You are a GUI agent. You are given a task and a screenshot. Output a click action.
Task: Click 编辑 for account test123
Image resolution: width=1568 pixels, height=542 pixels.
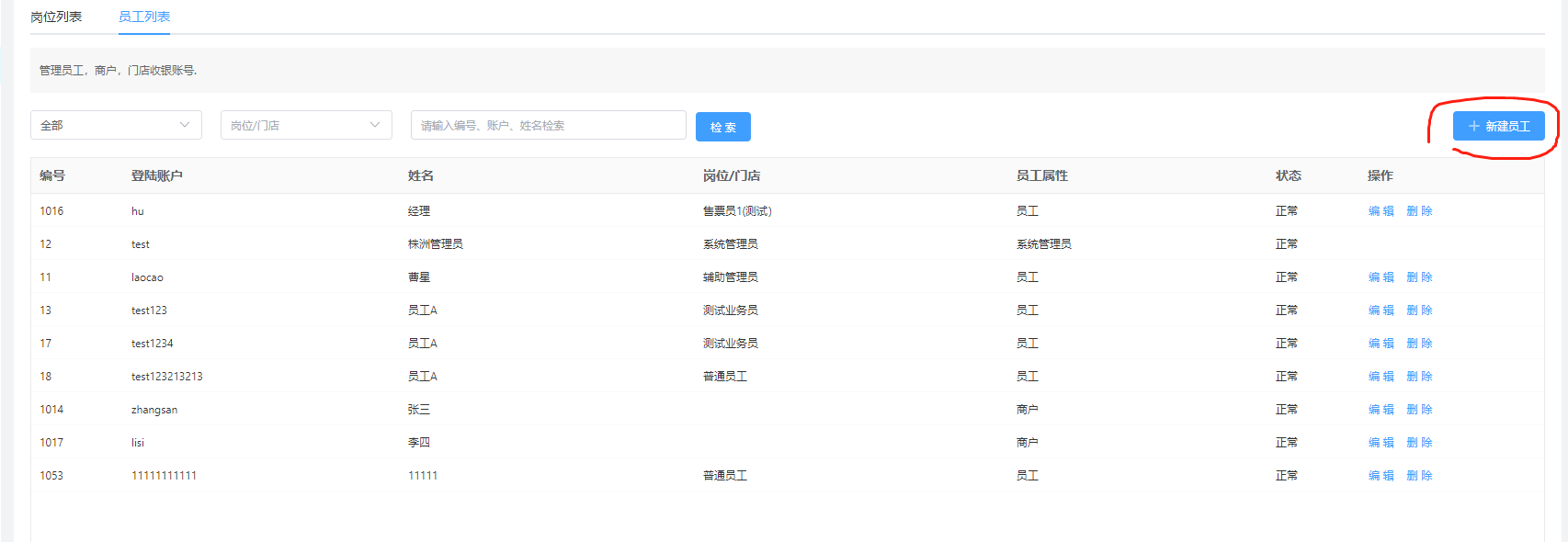click(x=1381, y=311)
